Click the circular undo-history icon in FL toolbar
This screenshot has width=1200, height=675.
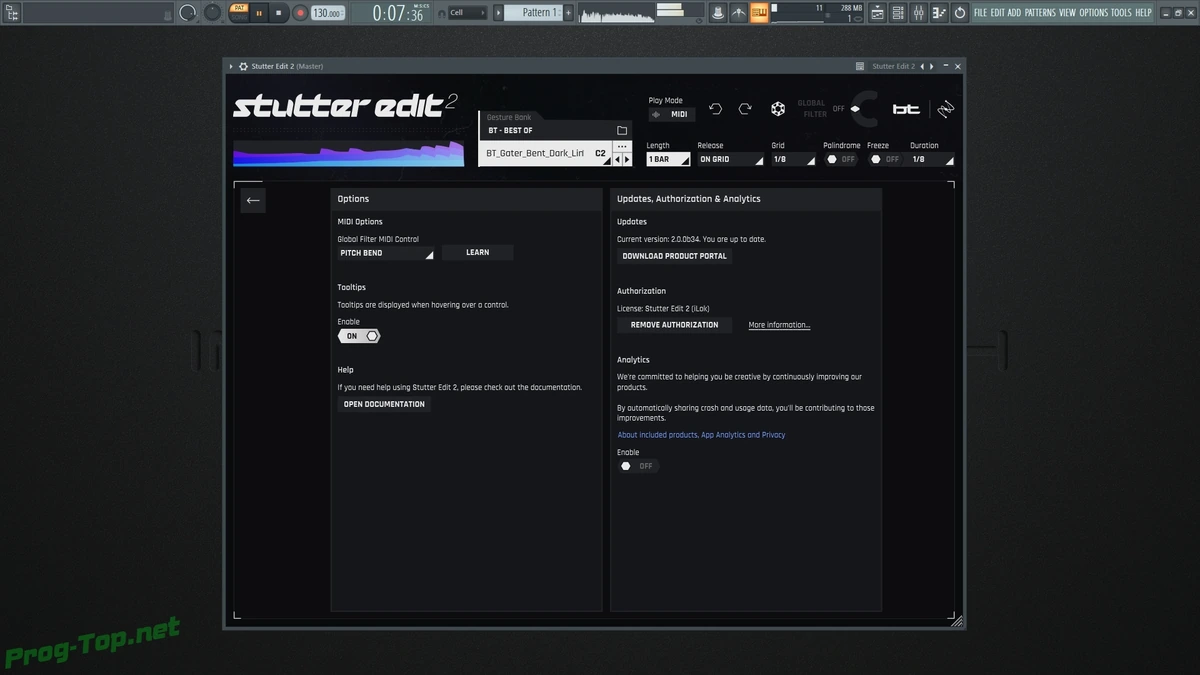click(x=961, y=13)
